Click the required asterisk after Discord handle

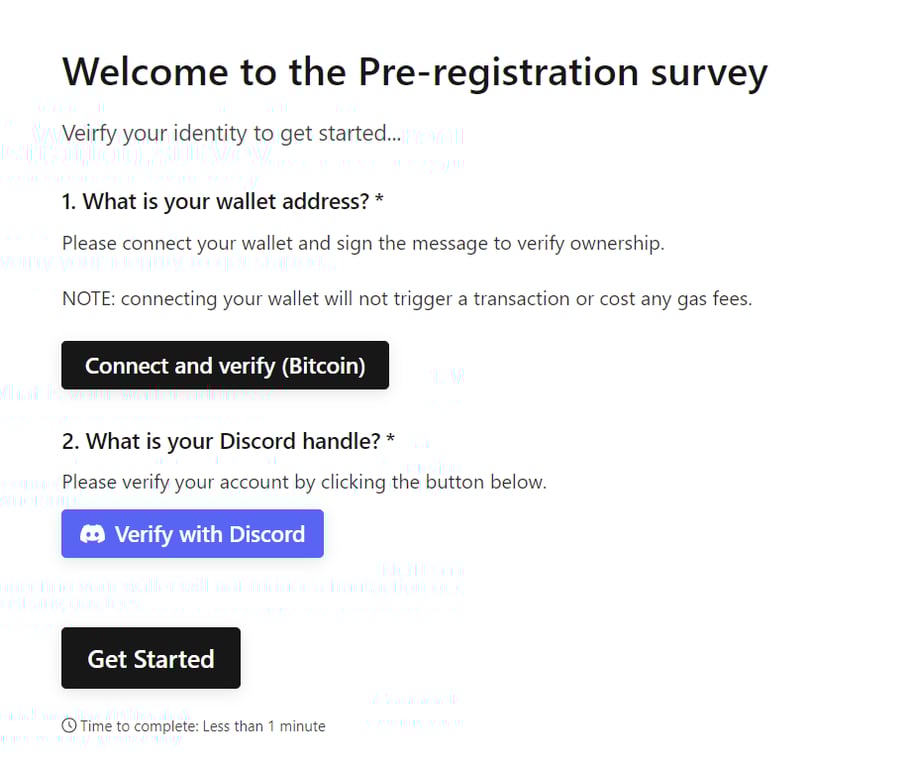pos(391,441)
